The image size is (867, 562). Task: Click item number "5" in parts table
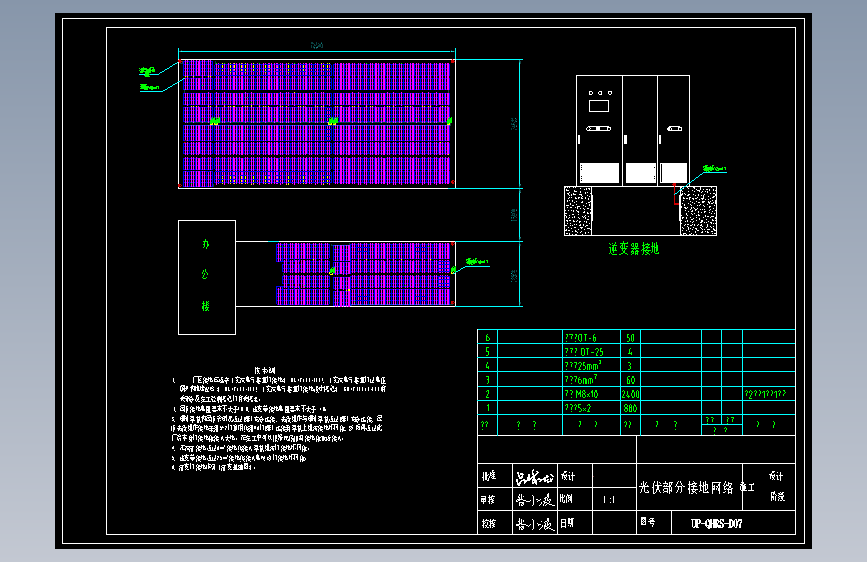tap(487, 352)
